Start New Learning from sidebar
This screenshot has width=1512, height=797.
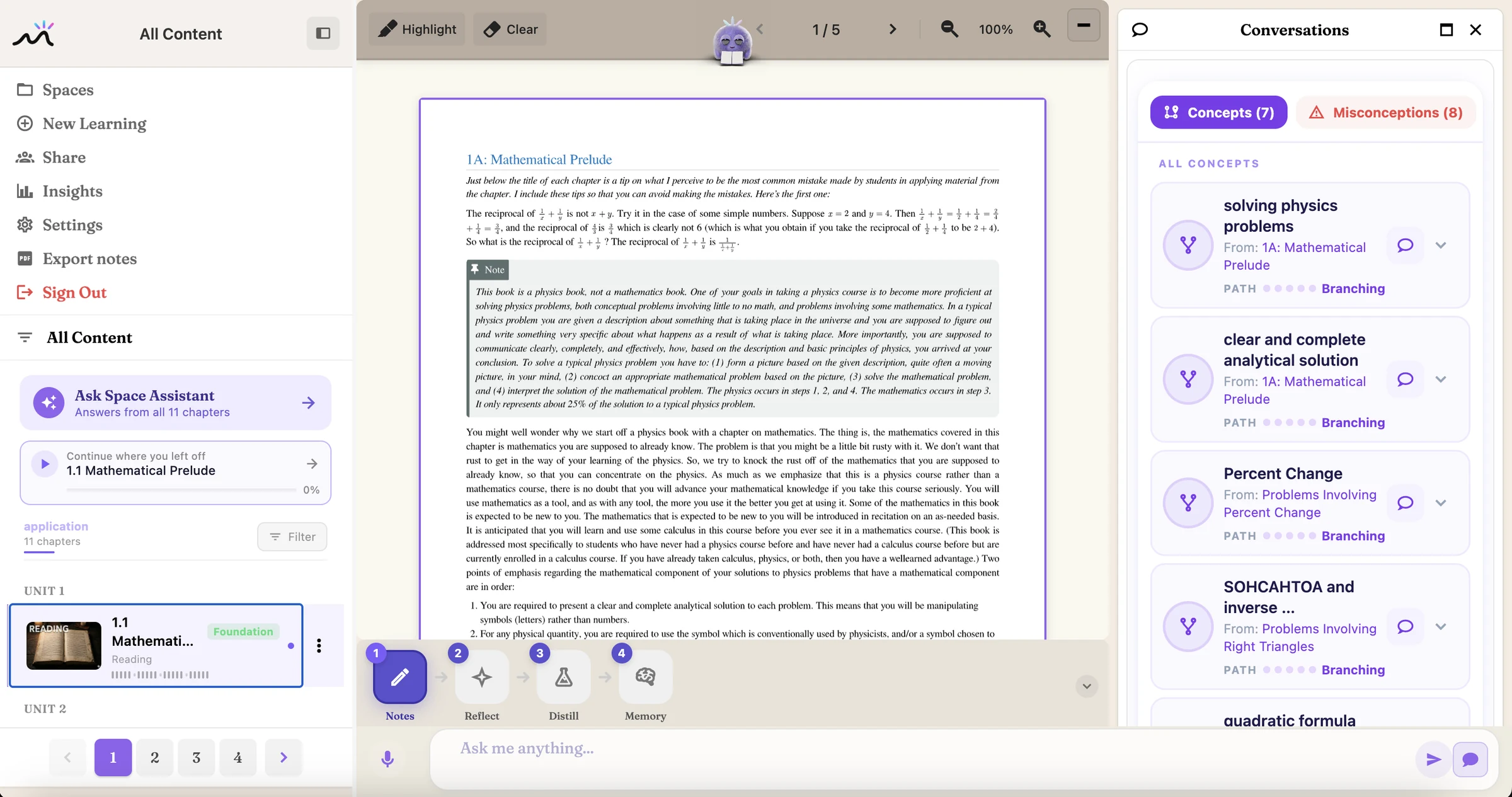[81, 123]
